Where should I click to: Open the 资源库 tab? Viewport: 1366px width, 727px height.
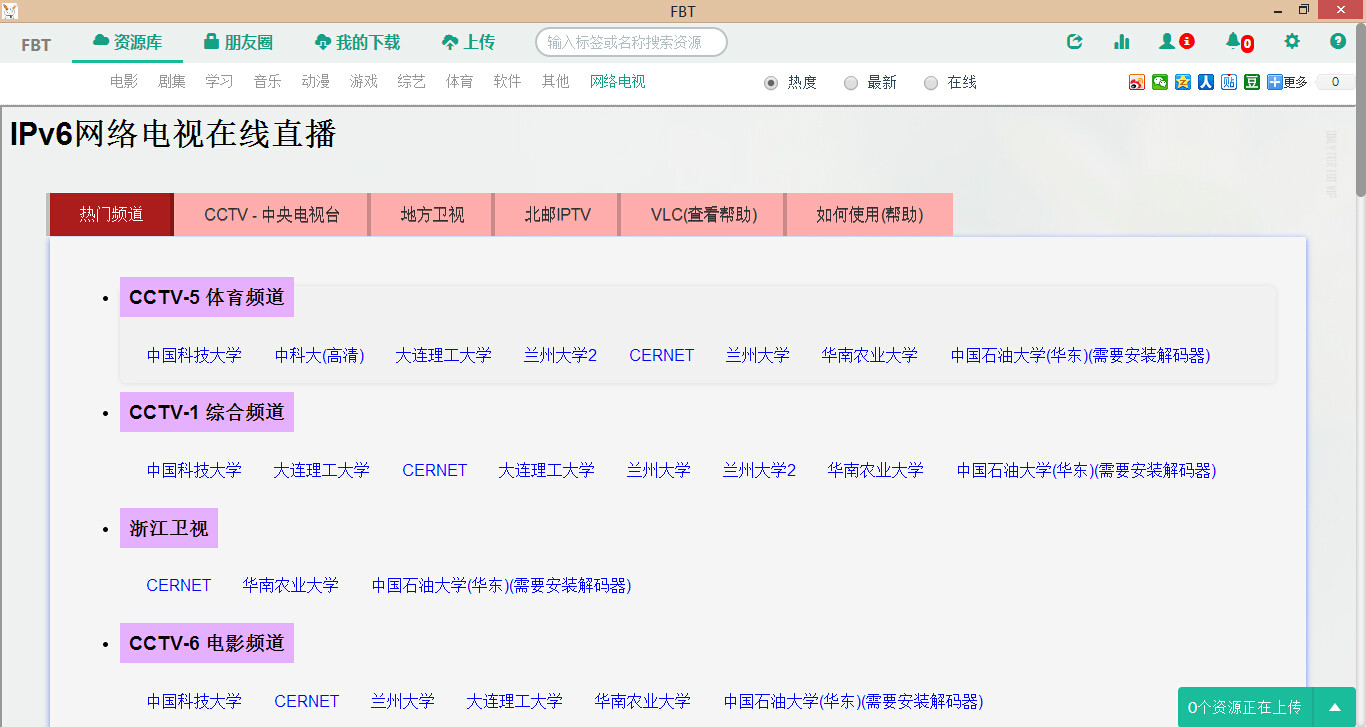point(127,42)
